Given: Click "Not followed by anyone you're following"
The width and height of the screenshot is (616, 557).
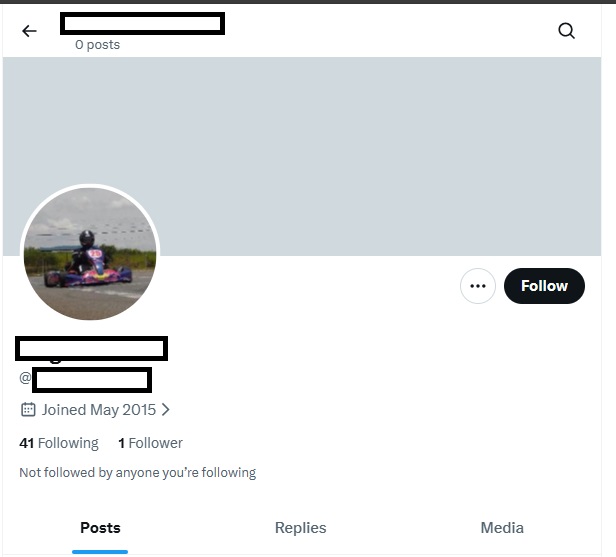Looking at the screenshot, I should click(138, 473).
